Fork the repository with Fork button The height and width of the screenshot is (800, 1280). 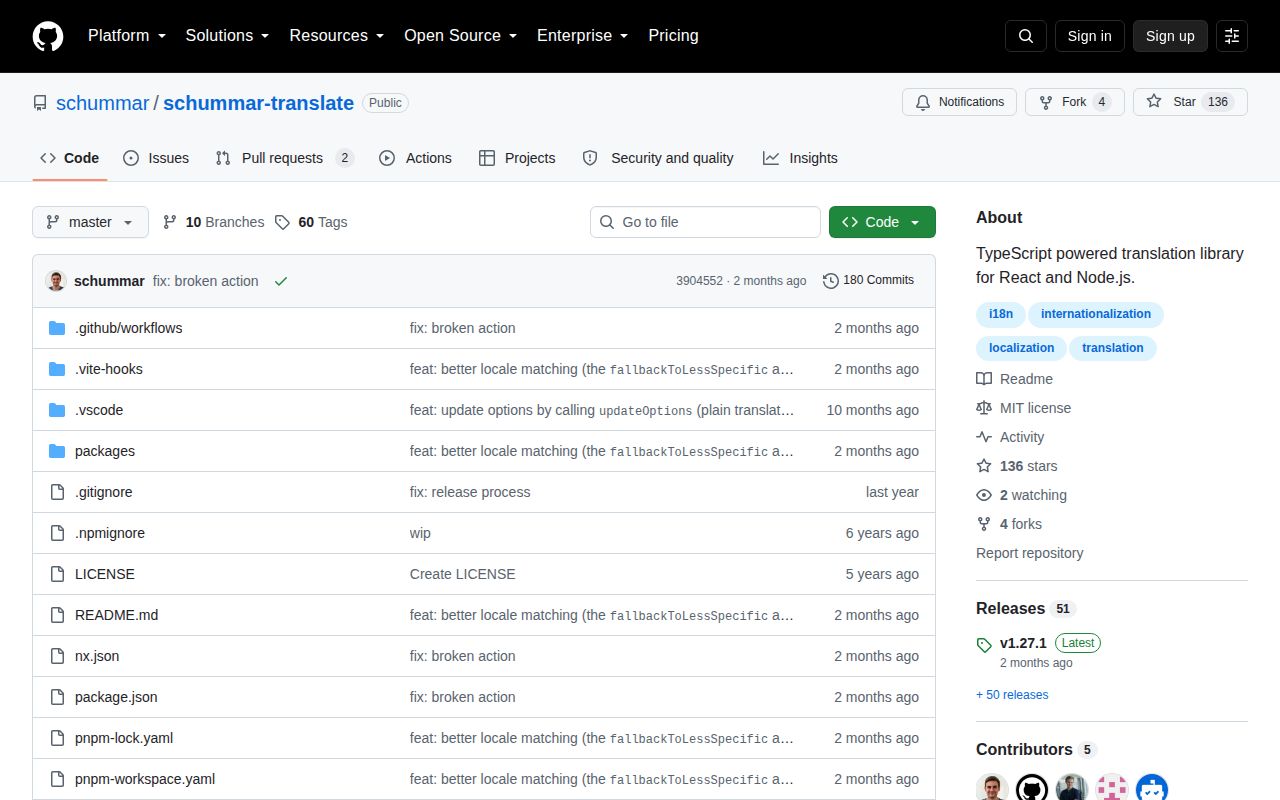tap(1075, 102)
